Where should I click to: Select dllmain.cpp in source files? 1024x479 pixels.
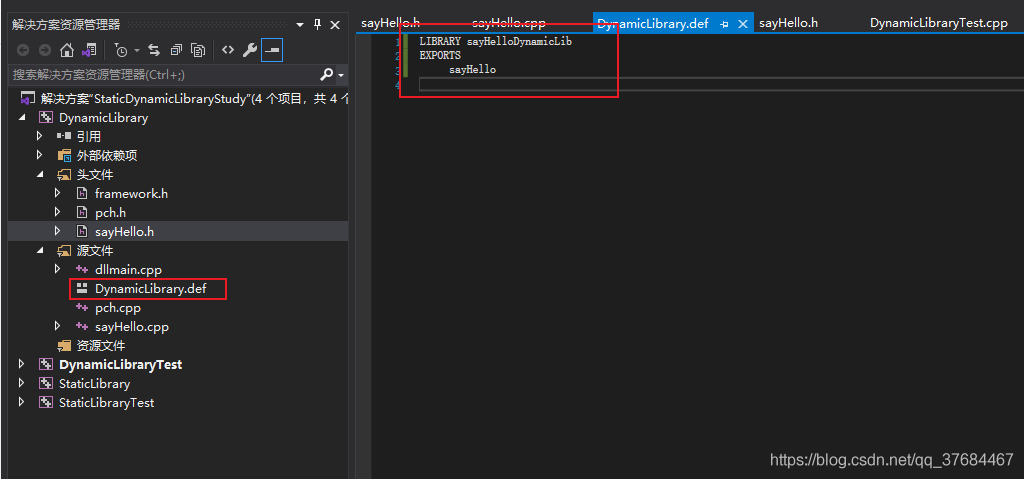tap(128, 269)
